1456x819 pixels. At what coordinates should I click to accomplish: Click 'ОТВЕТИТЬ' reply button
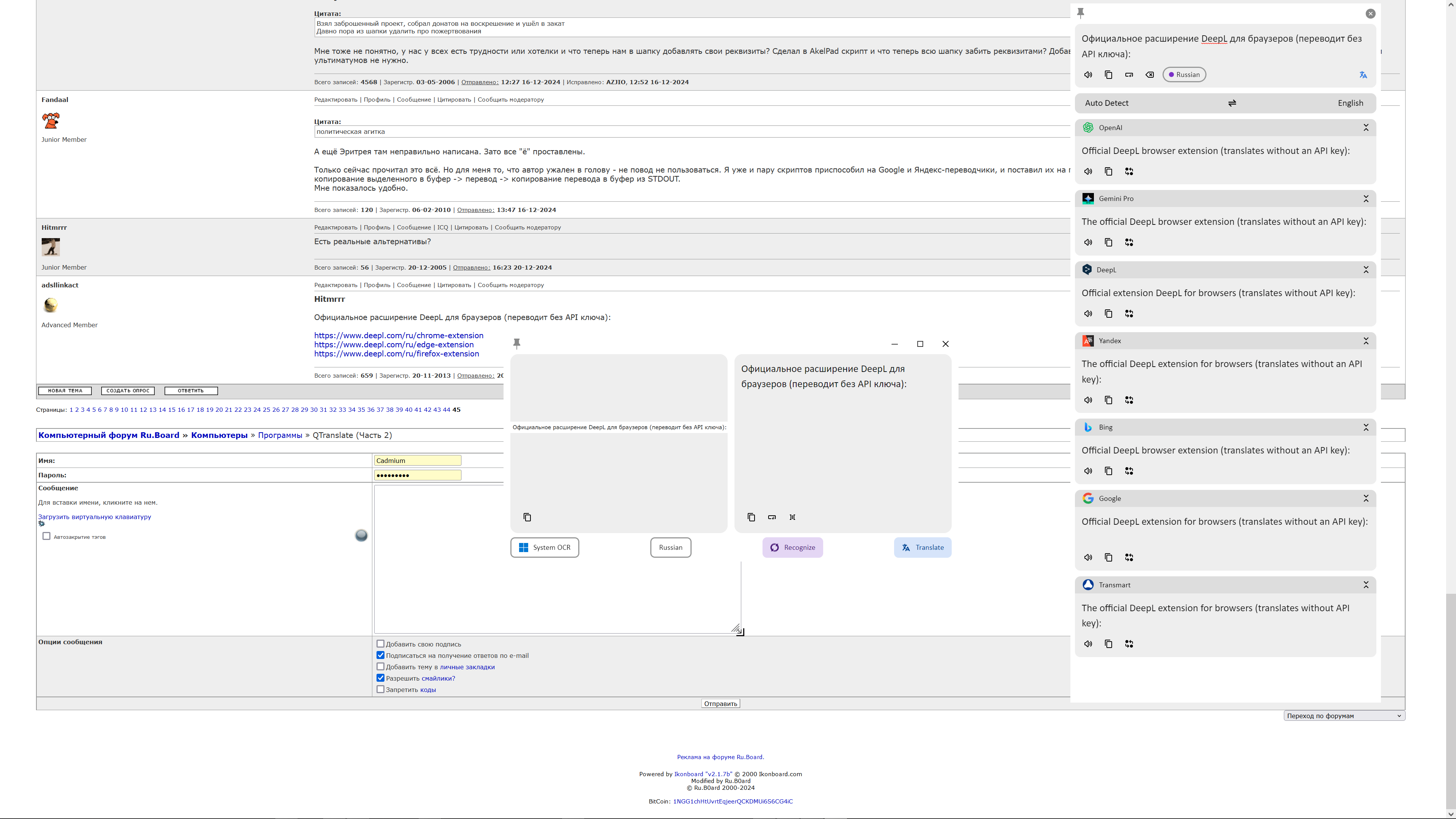click(190, 391)
